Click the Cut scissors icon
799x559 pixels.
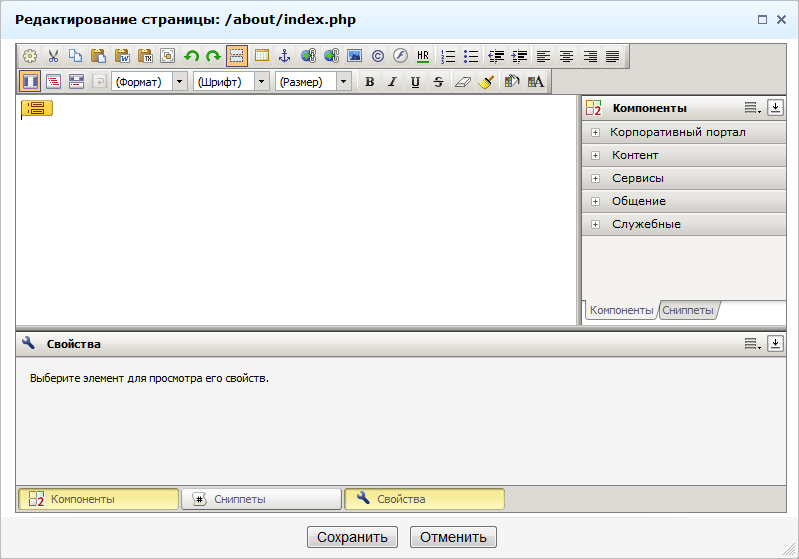point(53,56)
